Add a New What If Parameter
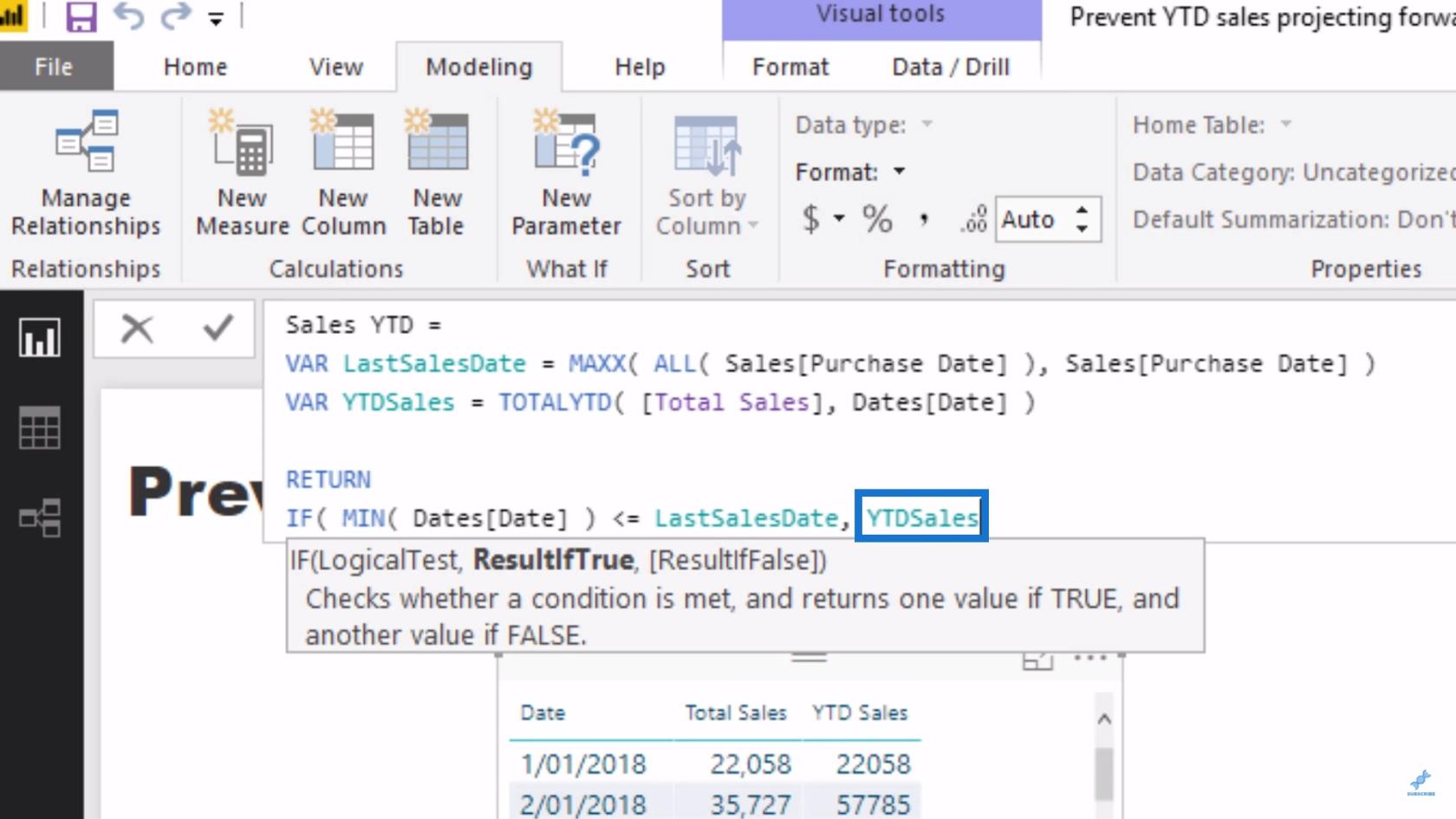Image resolution: width=1456 pixels, height=819 pixels. pos(566,173)
